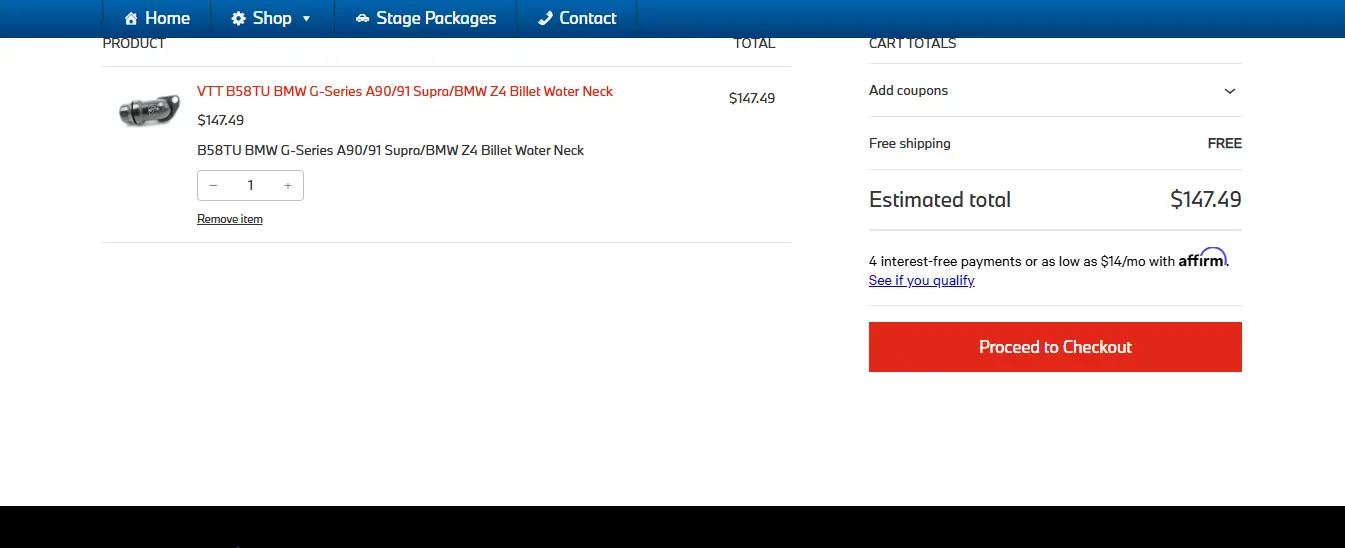Decrease quantity with the minus button
This screenshot has height=548, width=1345.
pyautogui.click(x=213, y=186)
